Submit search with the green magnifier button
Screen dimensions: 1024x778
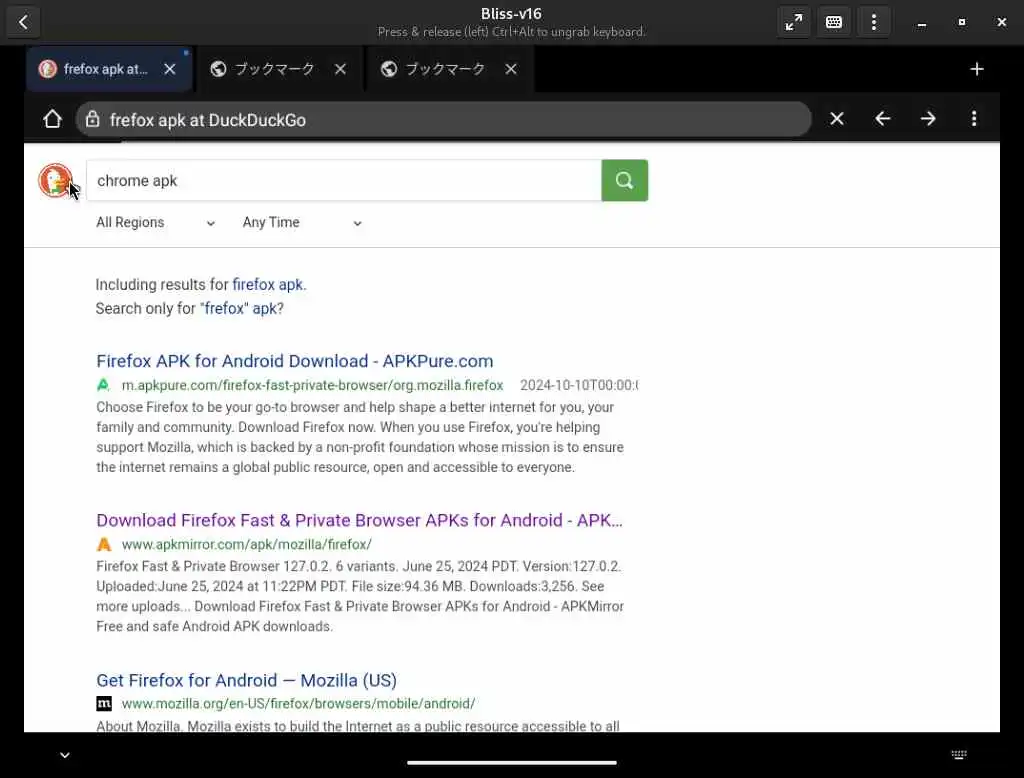tap(624, 180)
